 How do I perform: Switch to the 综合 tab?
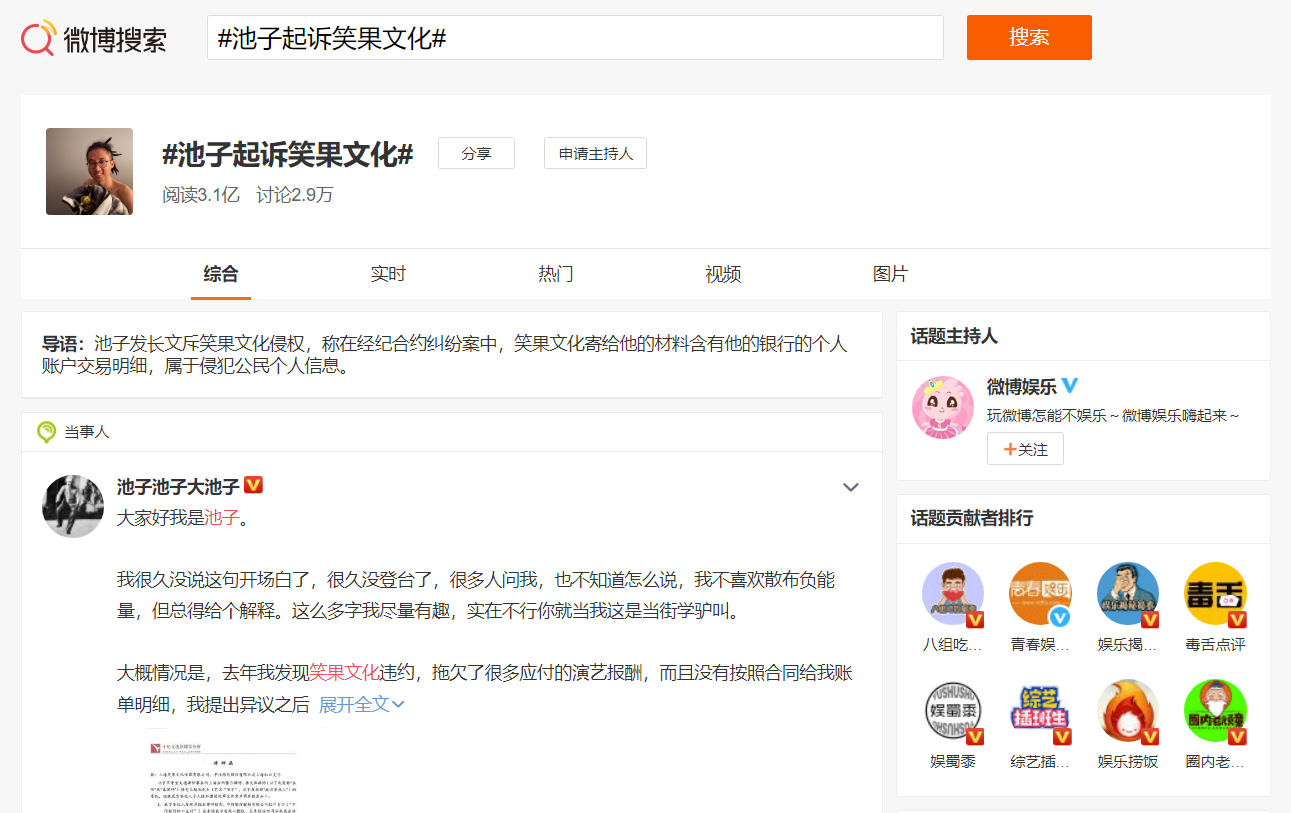click(221, 274)
